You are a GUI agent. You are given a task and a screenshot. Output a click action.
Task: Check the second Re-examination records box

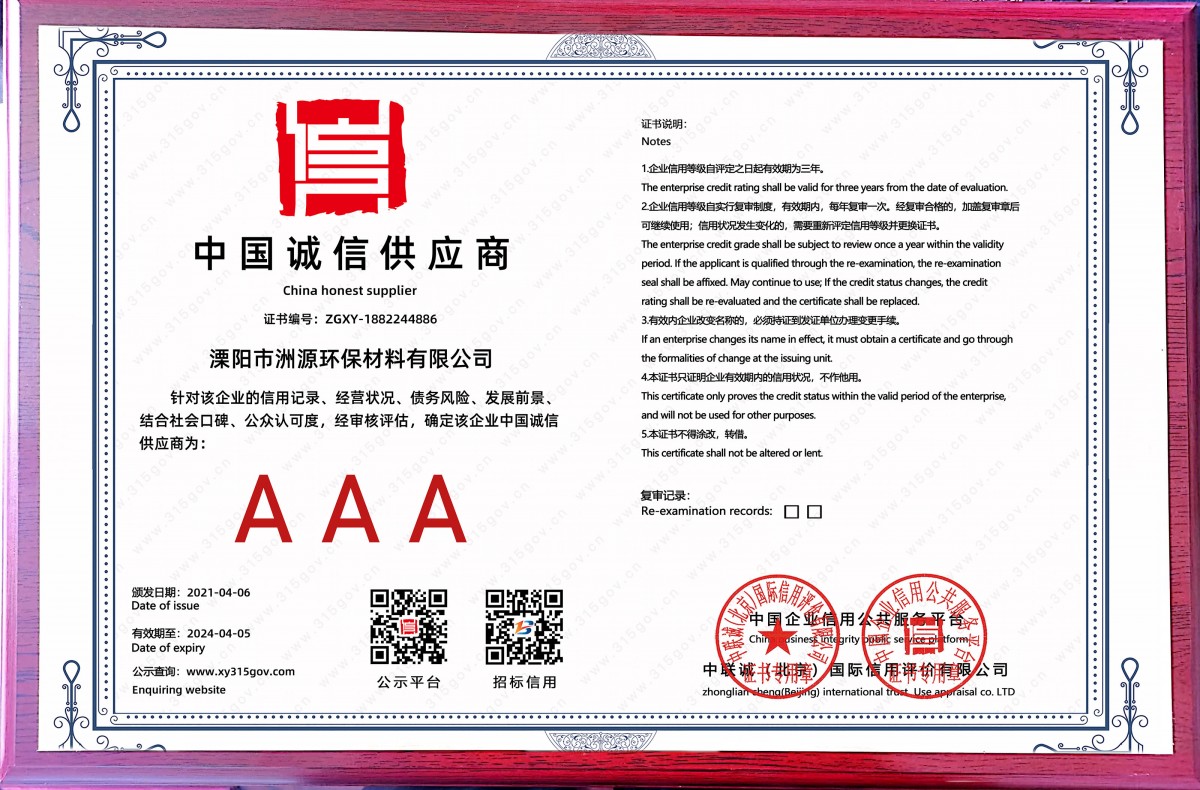tap(812, 511)
